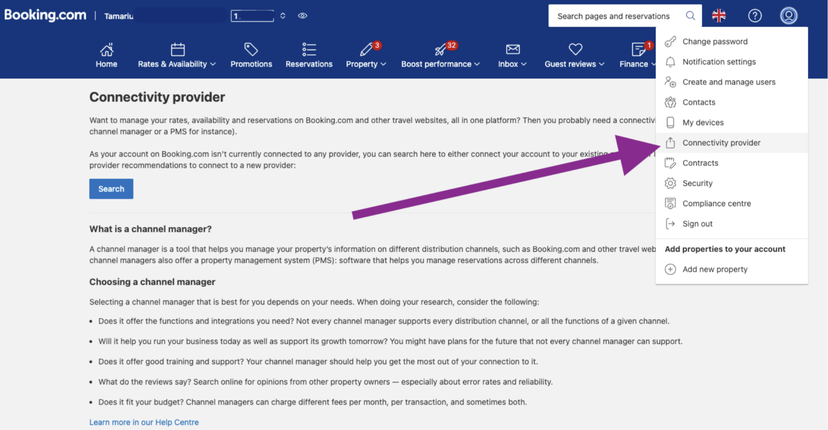Toggle the eye visibility icon

[302, 16]
